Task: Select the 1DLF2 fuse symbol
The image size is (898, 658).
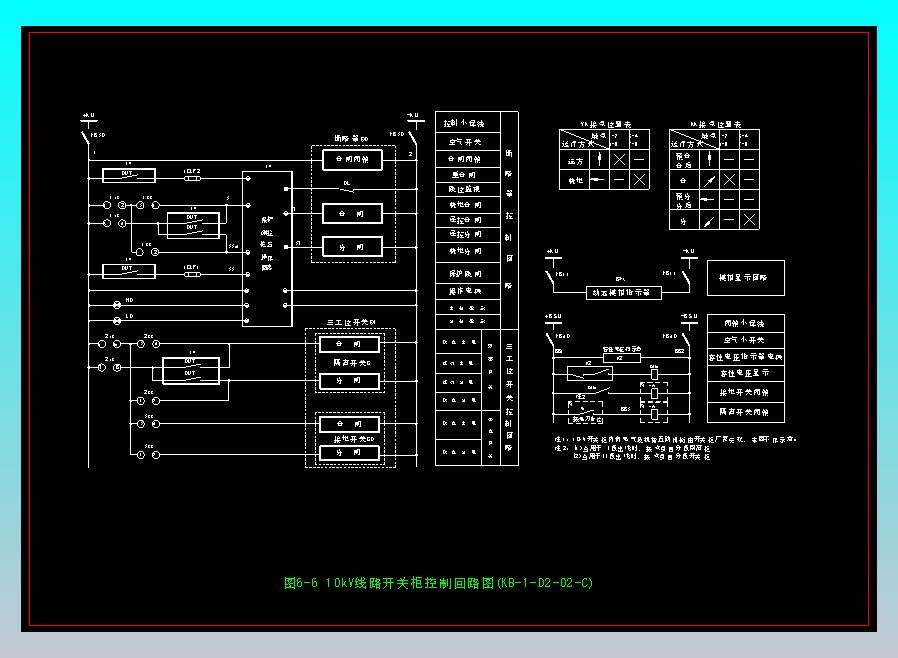Action: pyautogui.click(x=192, y=178)
